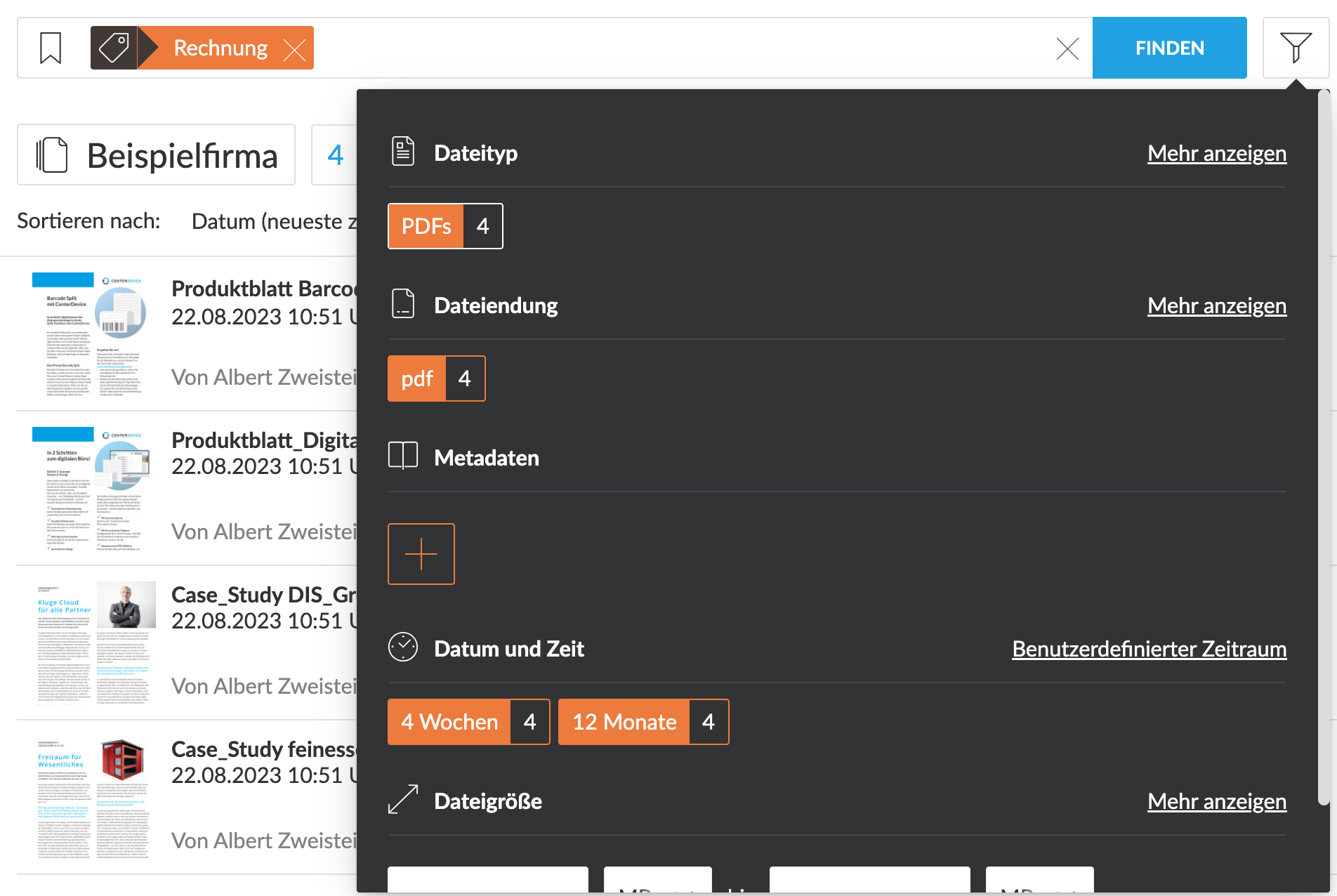Open Benutzerdefinierter Zeitraum link
1337x896 pixels.
tap(1150, 649)
